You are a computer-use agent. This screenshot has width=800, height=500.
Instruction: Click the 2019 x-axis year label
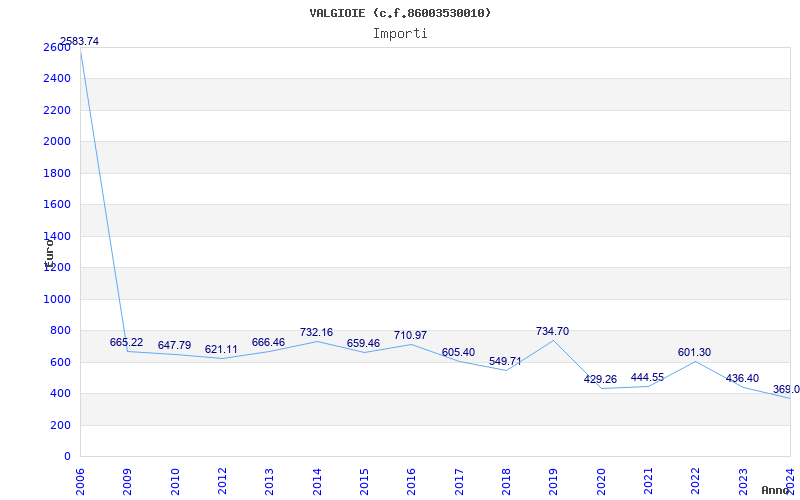pyautogui.click(x=554, y=481)
